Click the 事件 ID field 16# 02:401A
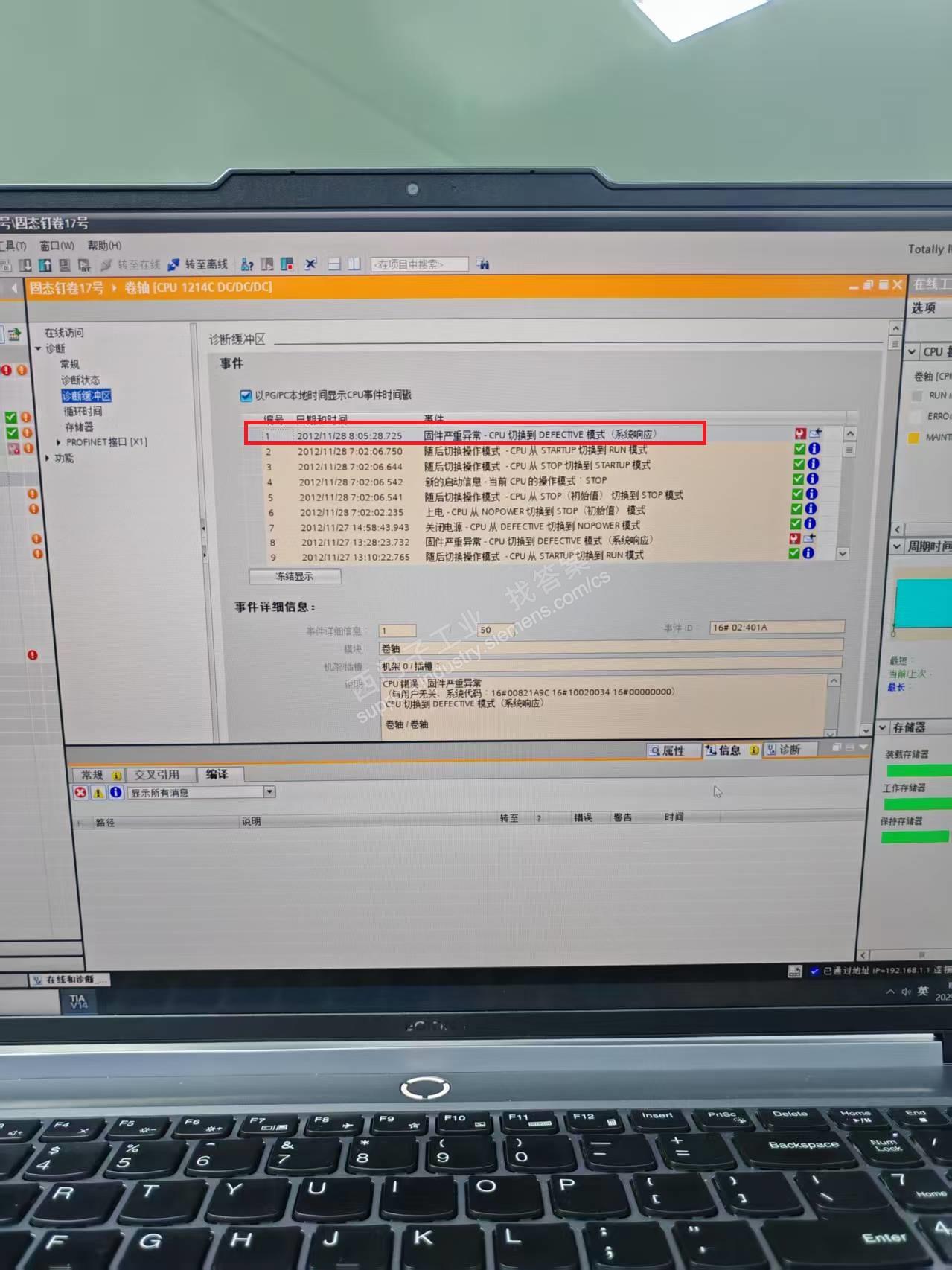This screenshot has width=952, height=1270. (x=776, y=628)
